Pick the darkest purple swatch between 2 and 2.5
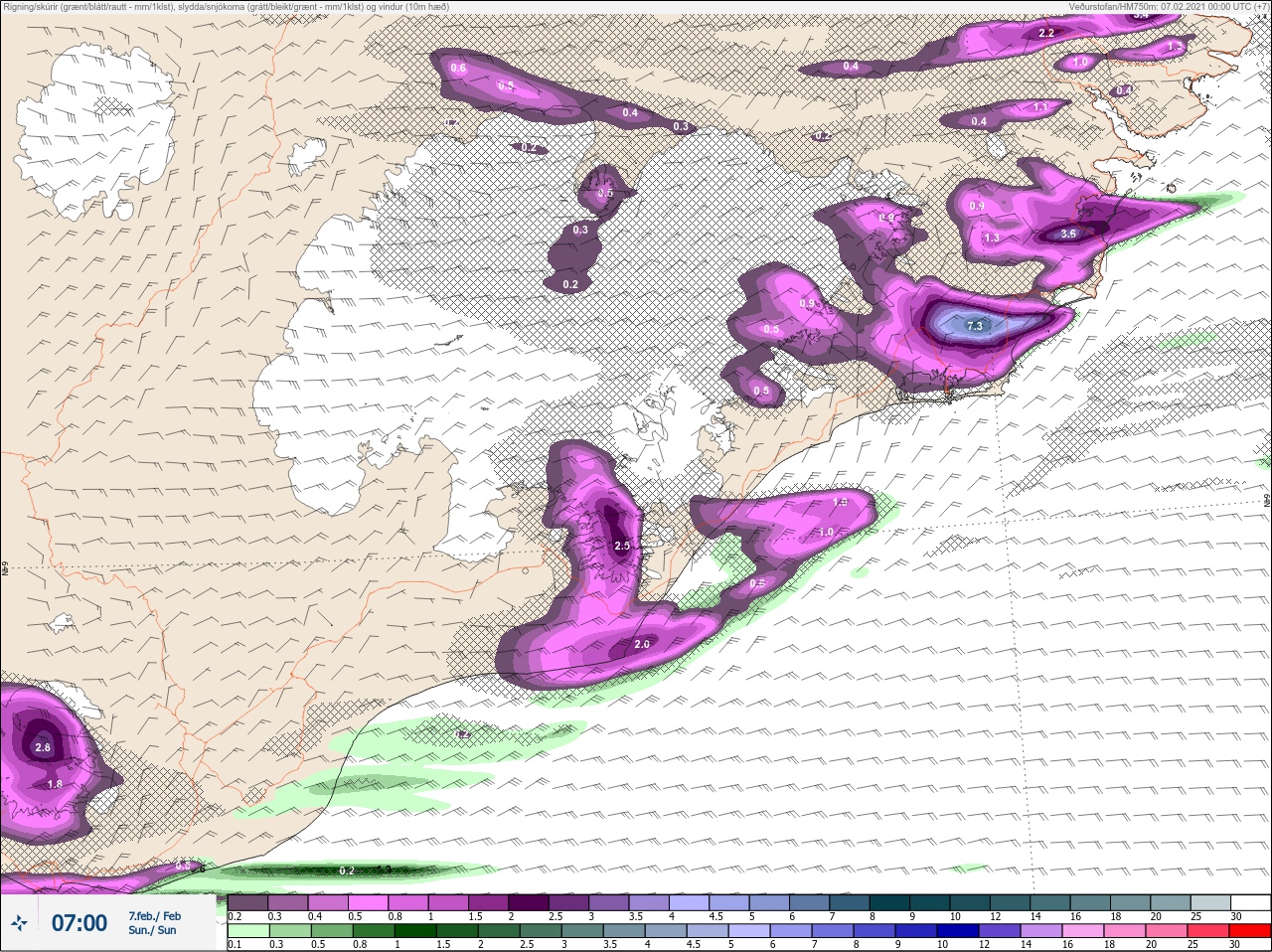The width and height of the screenshot is (1272, 952). click(529, 902)
